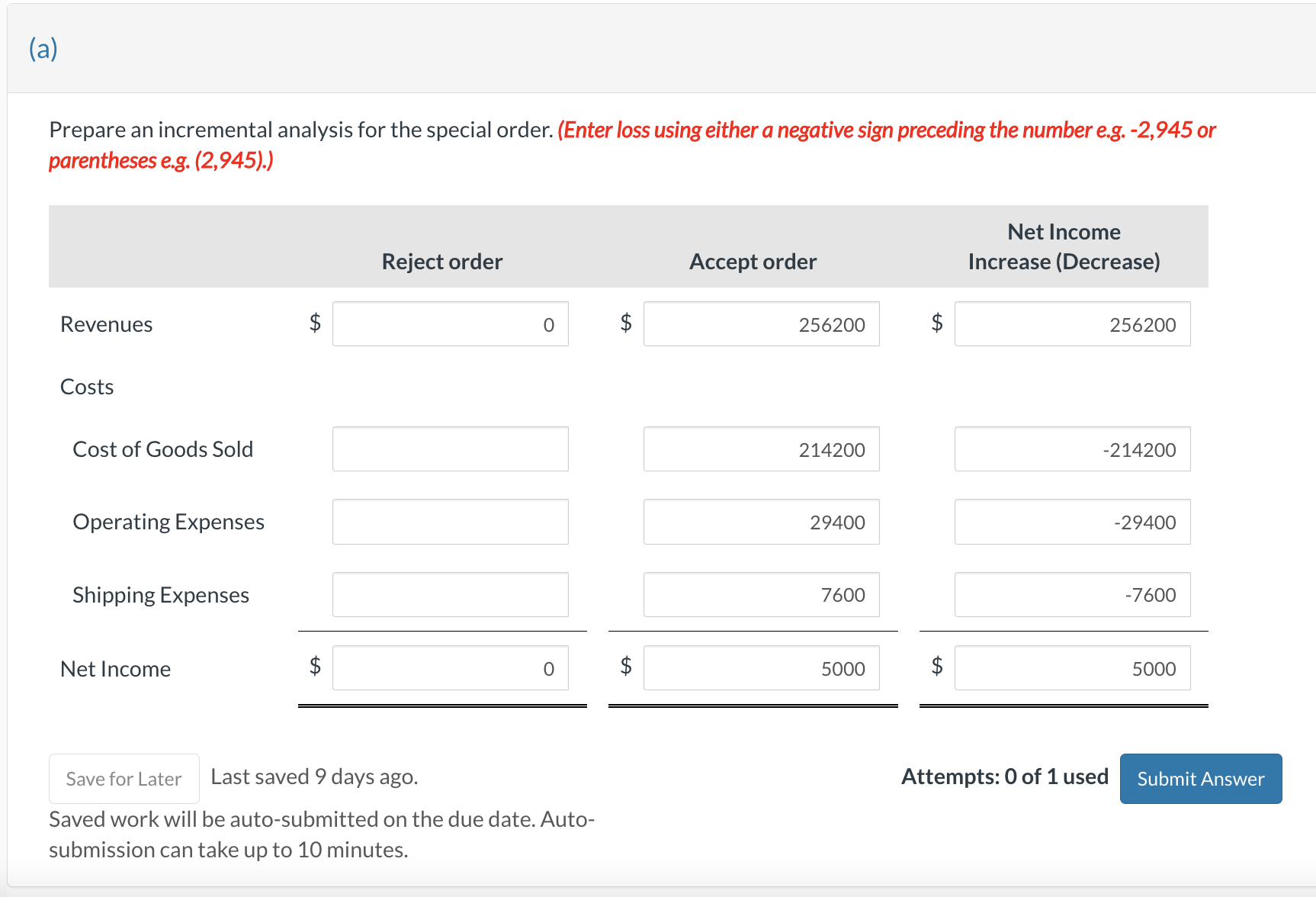Select the Operating Expenses field showing 29400

point(761,522)
